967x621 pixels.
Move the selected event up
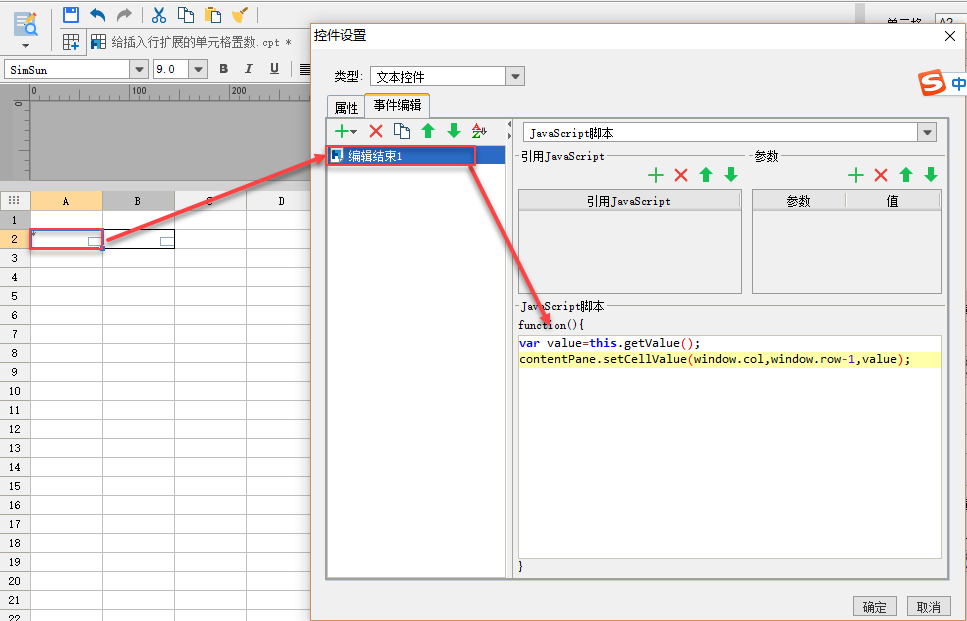(x=428, y=131)
